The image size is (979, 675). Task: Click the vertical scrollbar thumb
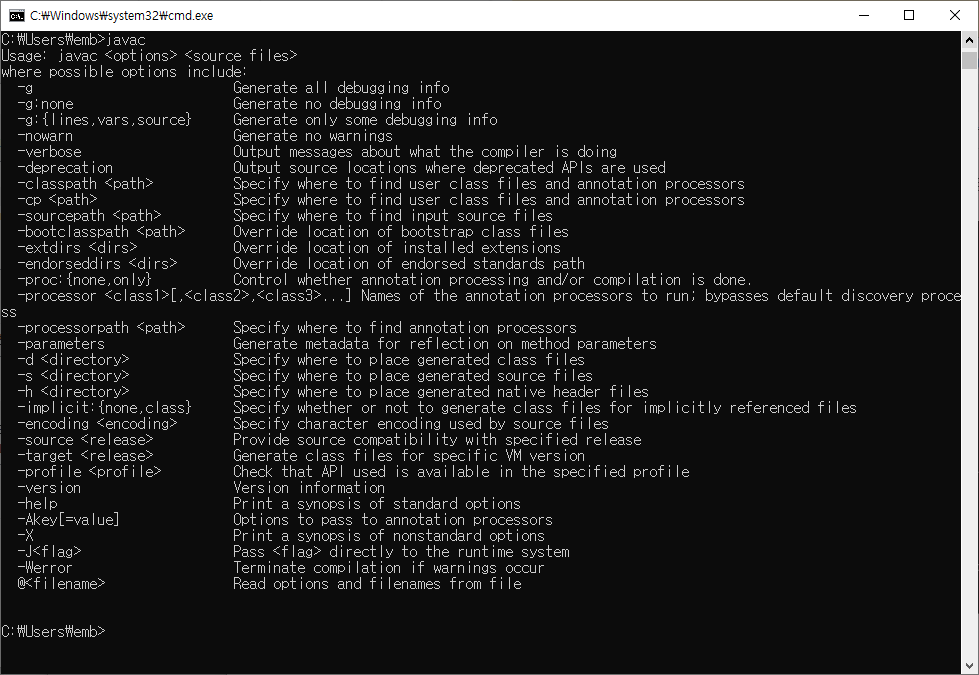coord(969,60)
